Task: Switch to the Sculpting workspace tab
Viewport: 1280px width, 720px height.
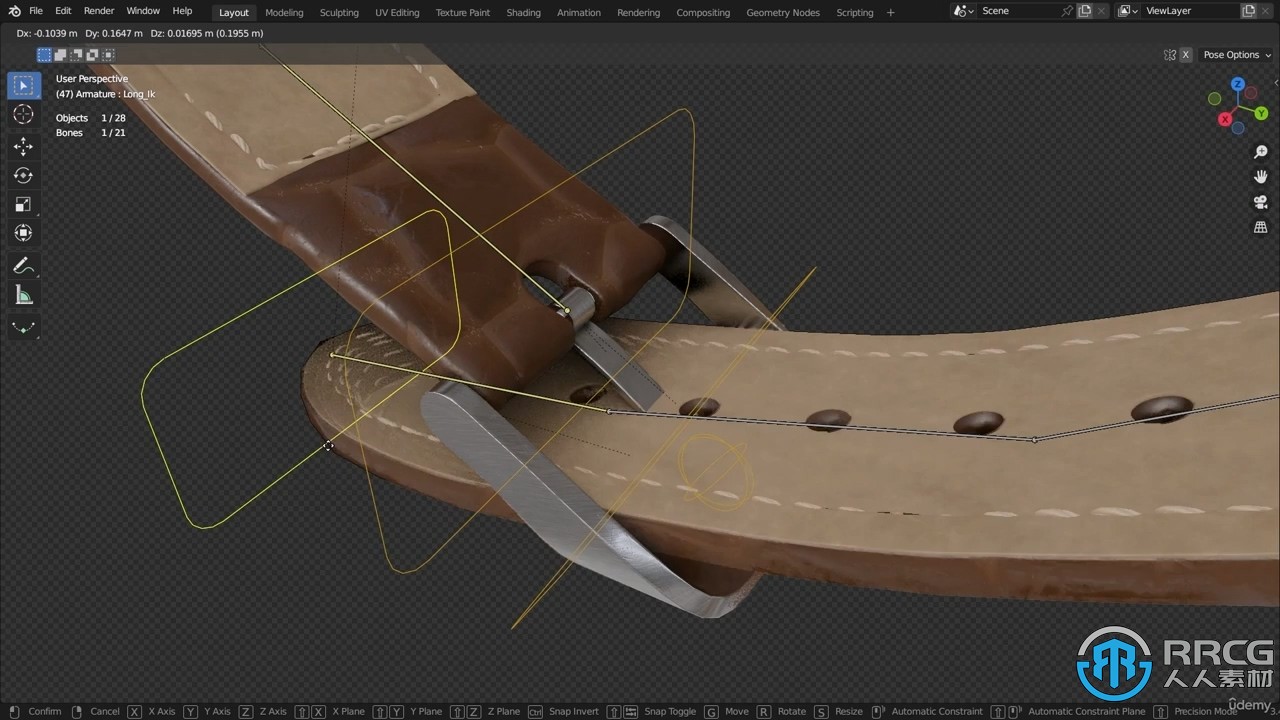Action: (x=339, y=12)
